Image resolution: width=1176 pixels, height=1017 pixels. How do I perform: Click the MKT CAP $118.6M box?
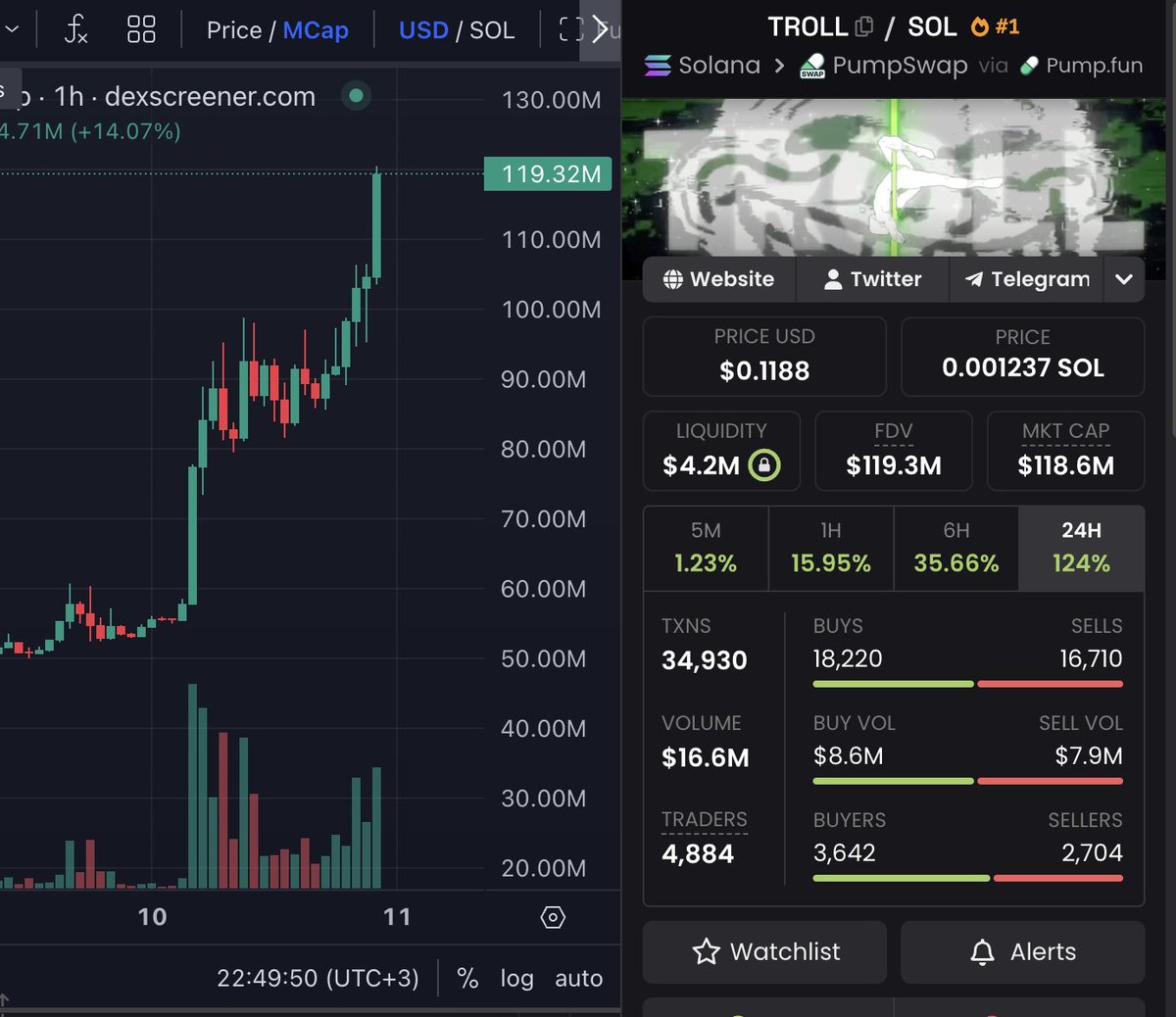click(x=1065, y=451)
